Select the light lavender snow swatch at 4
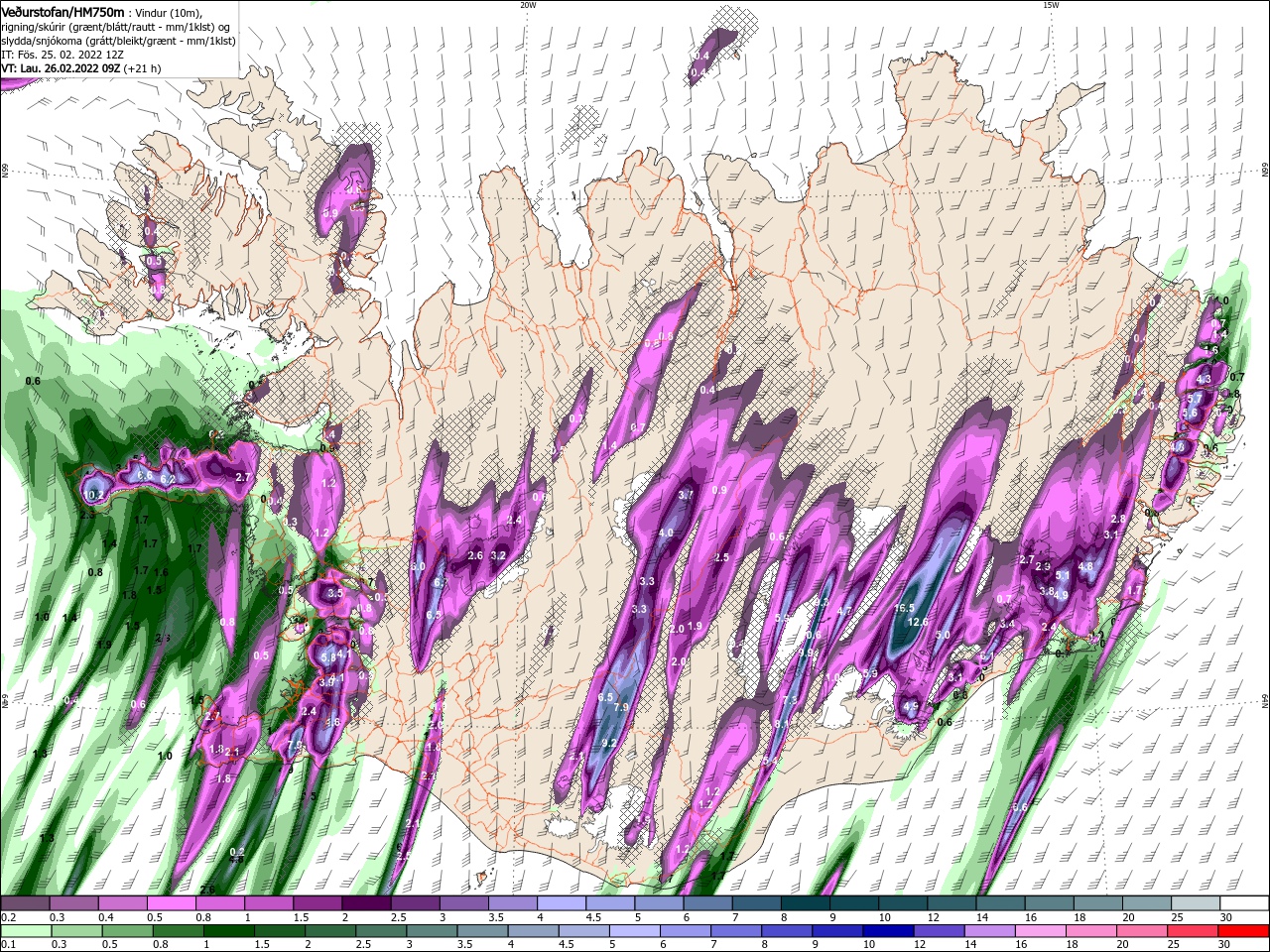The width and height of the screenshot is (1270, 952). coord(561,903)
